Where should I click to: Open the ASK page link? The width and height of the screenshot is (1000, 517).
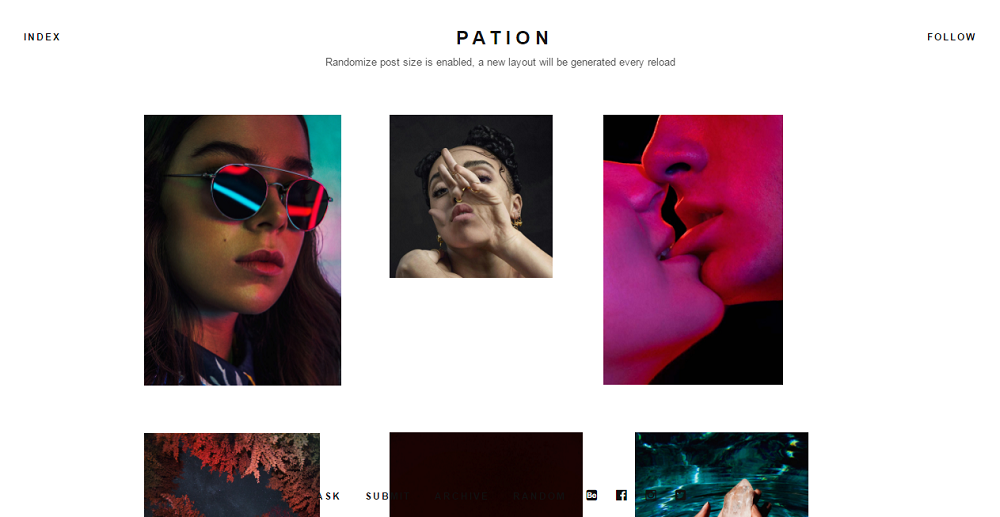click(x=328, y=496)
